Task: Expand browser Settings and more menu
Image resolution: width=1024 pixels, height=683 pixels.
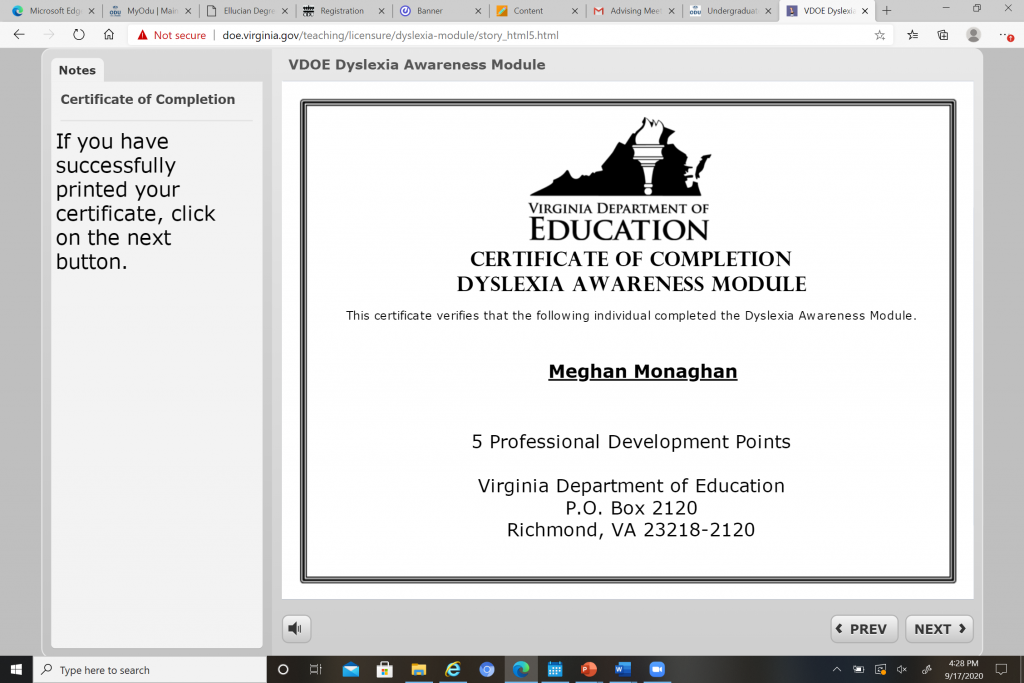Action: 1005,35
